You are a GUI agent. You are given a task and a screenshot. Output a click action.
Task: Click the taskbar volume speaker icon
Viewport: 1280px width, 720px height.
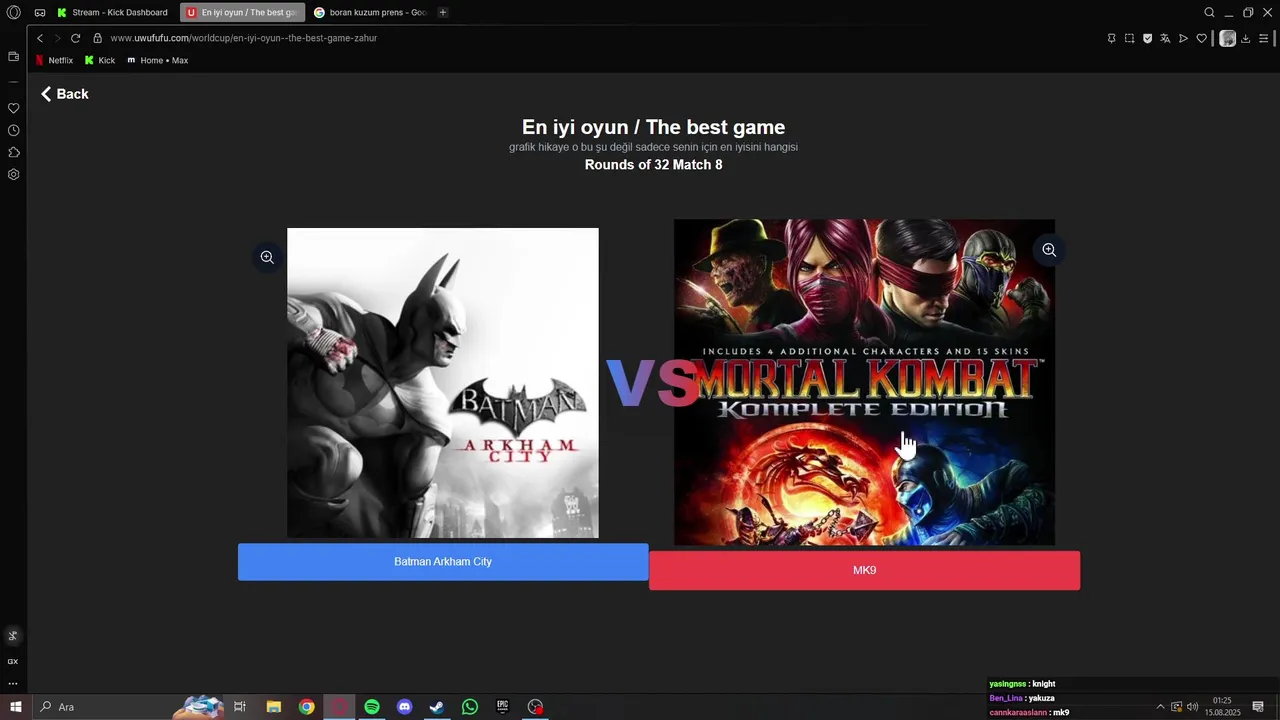1192,707
